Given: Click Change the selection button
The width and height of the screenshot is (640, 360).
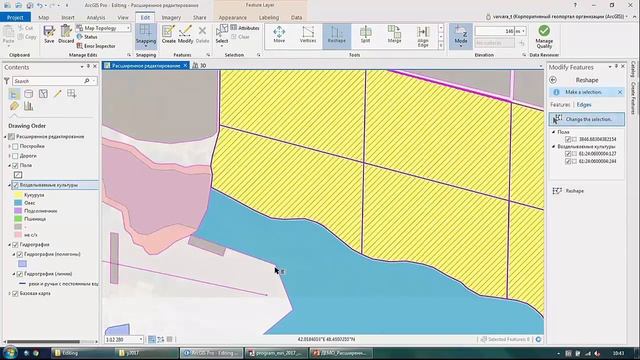Looking at the screenshot, I should tap(587, 119).
